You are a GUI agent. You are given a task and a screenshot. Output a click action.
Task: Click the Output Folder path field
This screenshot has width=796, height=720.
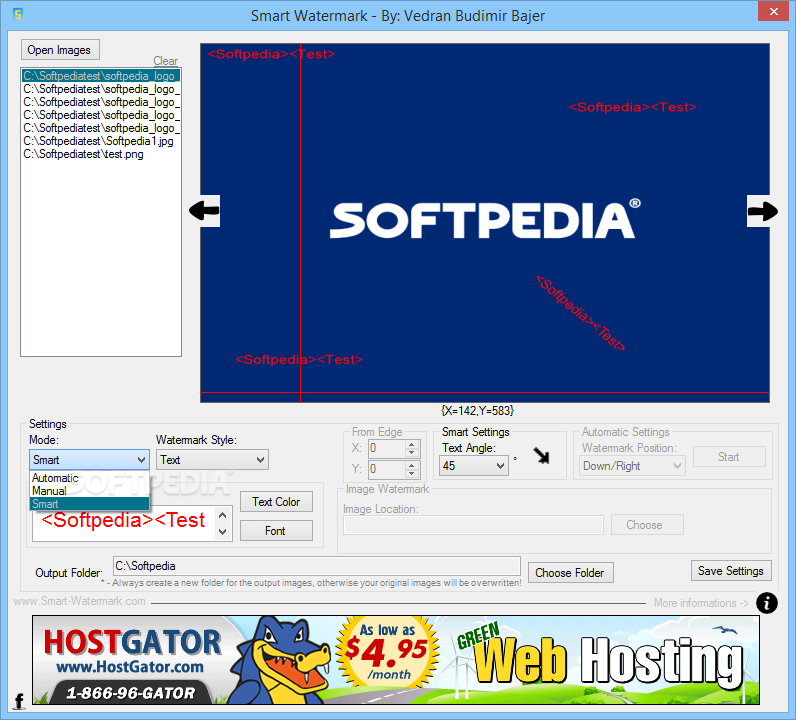[317, 566]
